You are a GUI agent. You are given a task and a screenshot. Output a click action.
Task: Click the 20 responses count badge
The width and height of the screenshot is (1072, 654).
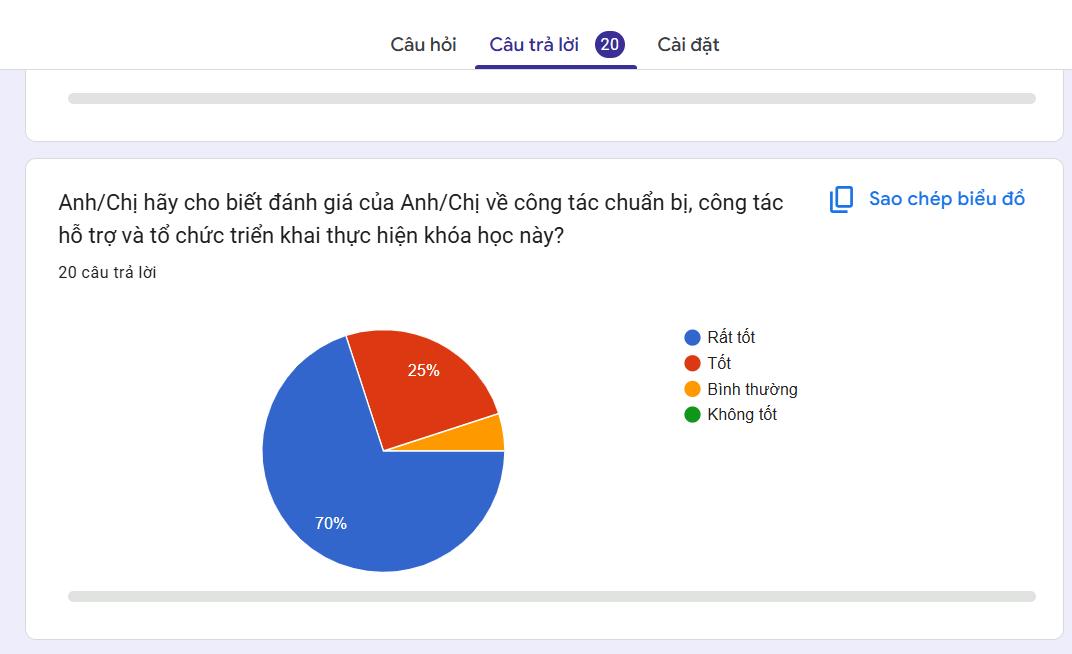(x=609, y=44)
